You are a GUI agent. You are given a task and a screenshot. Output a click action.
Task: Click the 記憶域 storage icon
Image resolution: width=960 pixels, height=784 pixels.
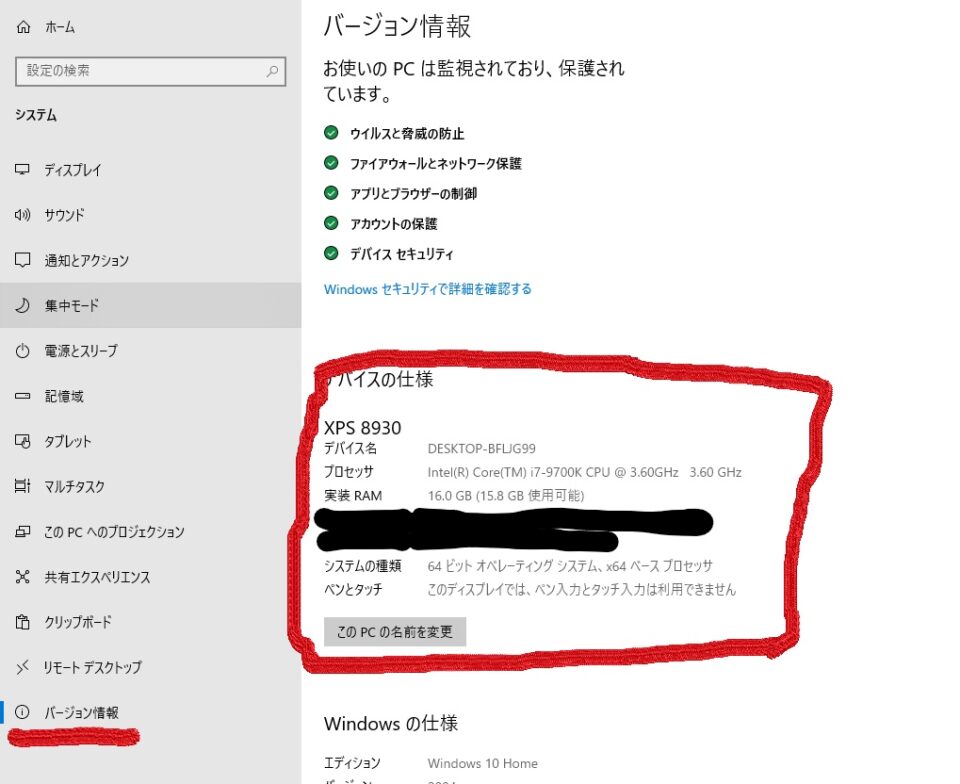coord(25,396)
